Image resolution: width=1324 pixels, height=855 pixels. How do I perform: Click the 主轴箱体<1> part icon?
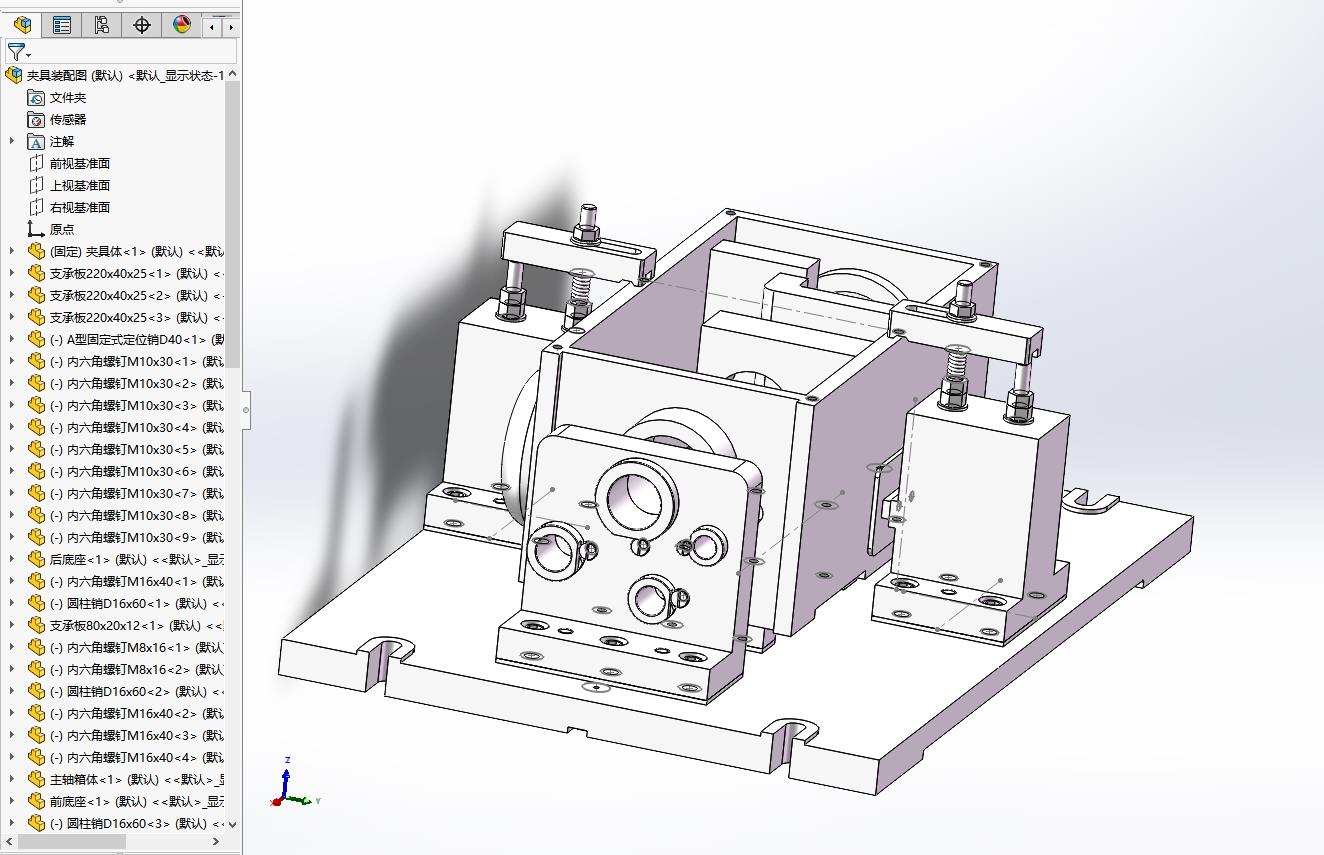click(36, 779)
